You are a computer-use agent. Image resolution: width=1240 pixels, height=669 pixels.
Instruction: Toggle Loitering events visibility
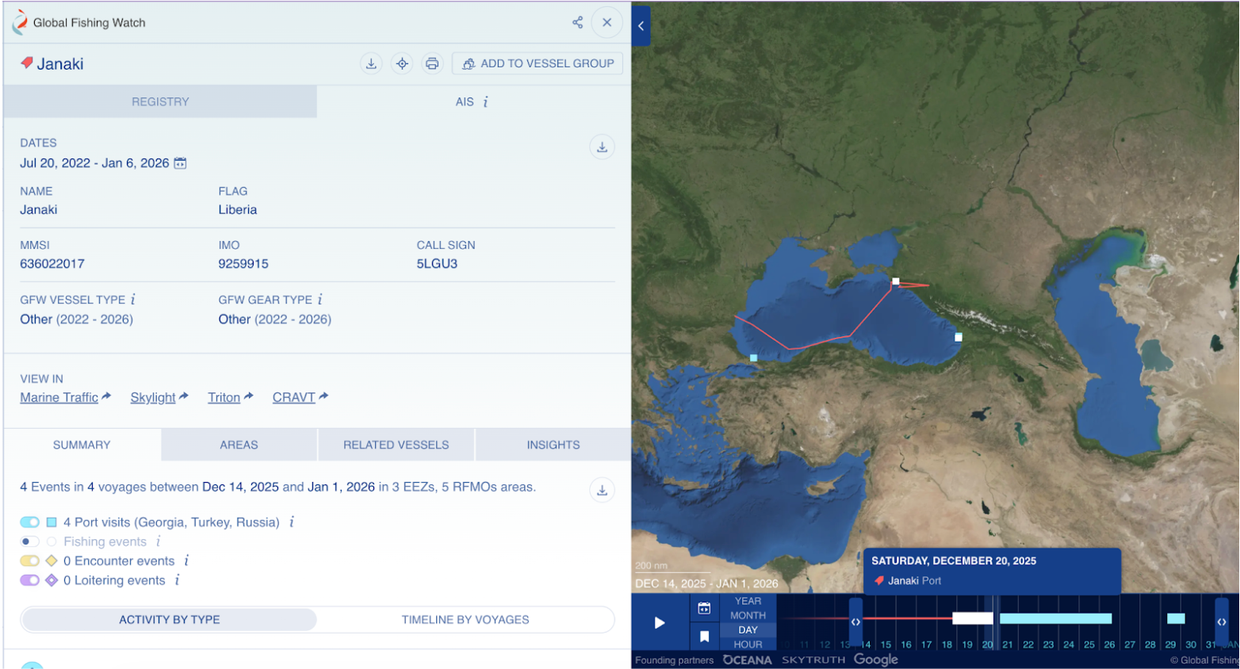pos(29,580)
